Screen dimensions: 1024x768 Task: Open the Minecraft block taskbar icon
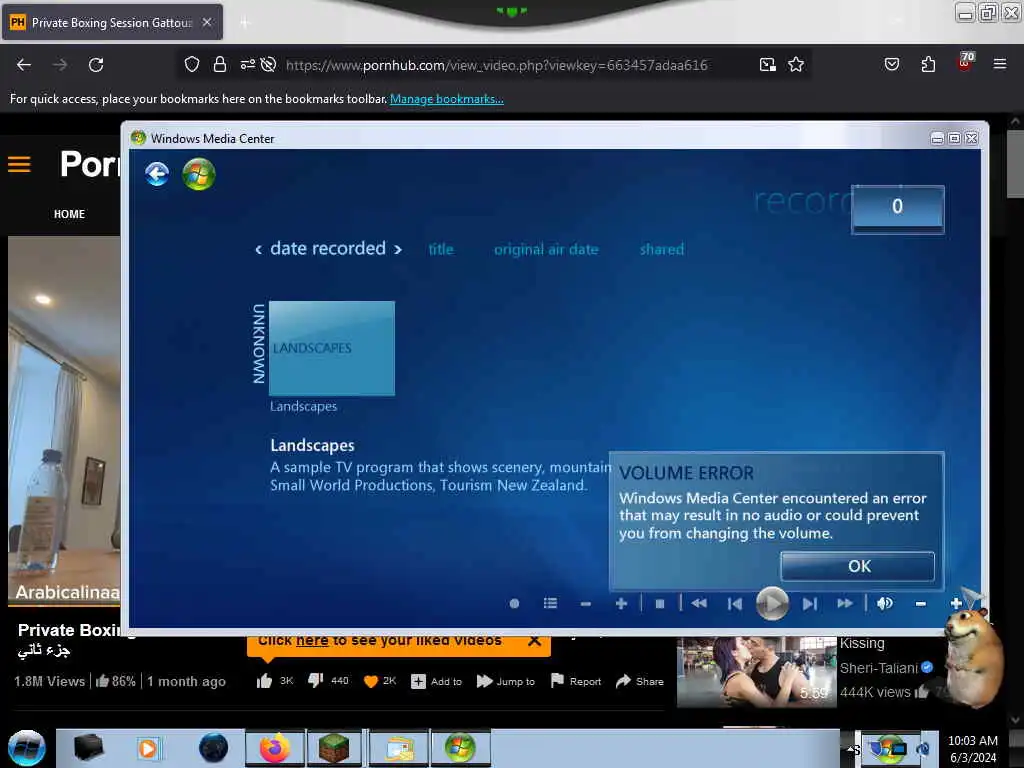click(x=334, y=748)
